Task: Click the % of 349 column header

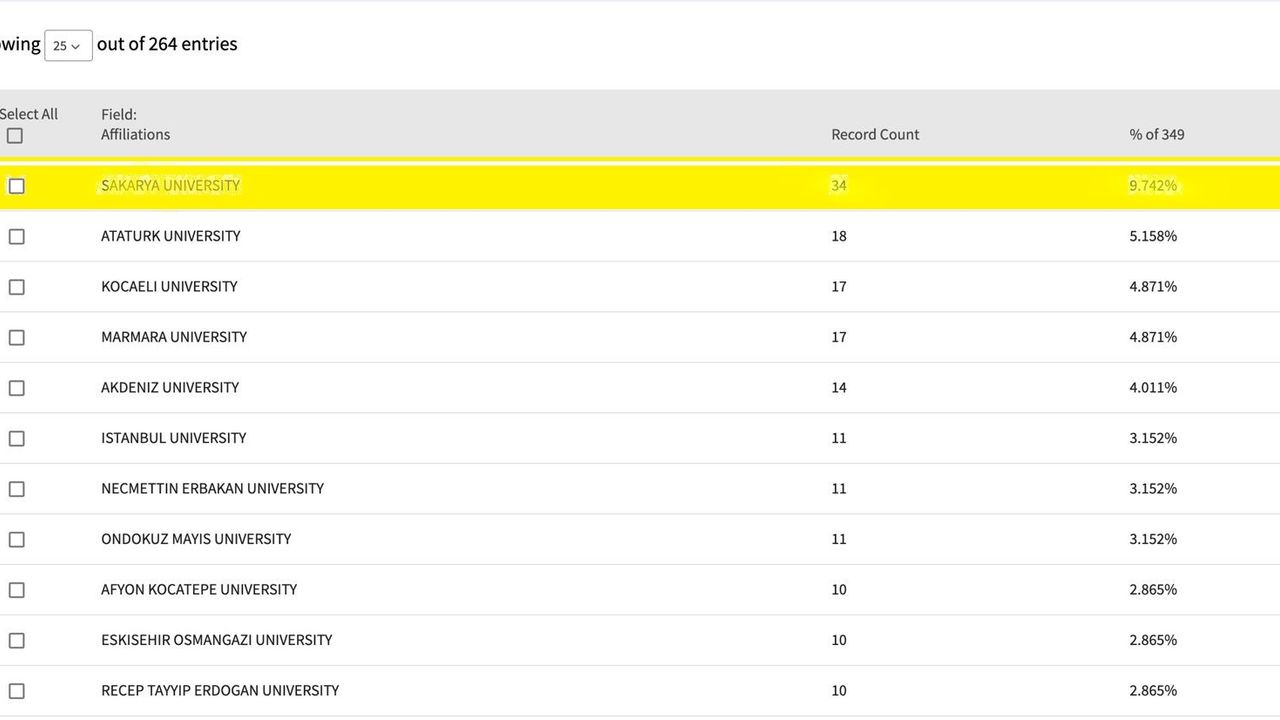Action: tap(1156, 135)
